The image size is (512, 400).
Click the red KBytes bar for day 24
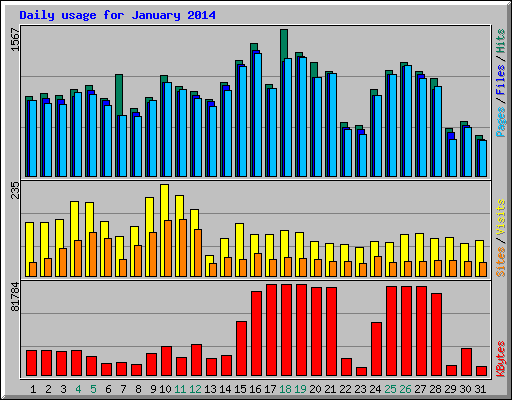(x=376, y=349)
